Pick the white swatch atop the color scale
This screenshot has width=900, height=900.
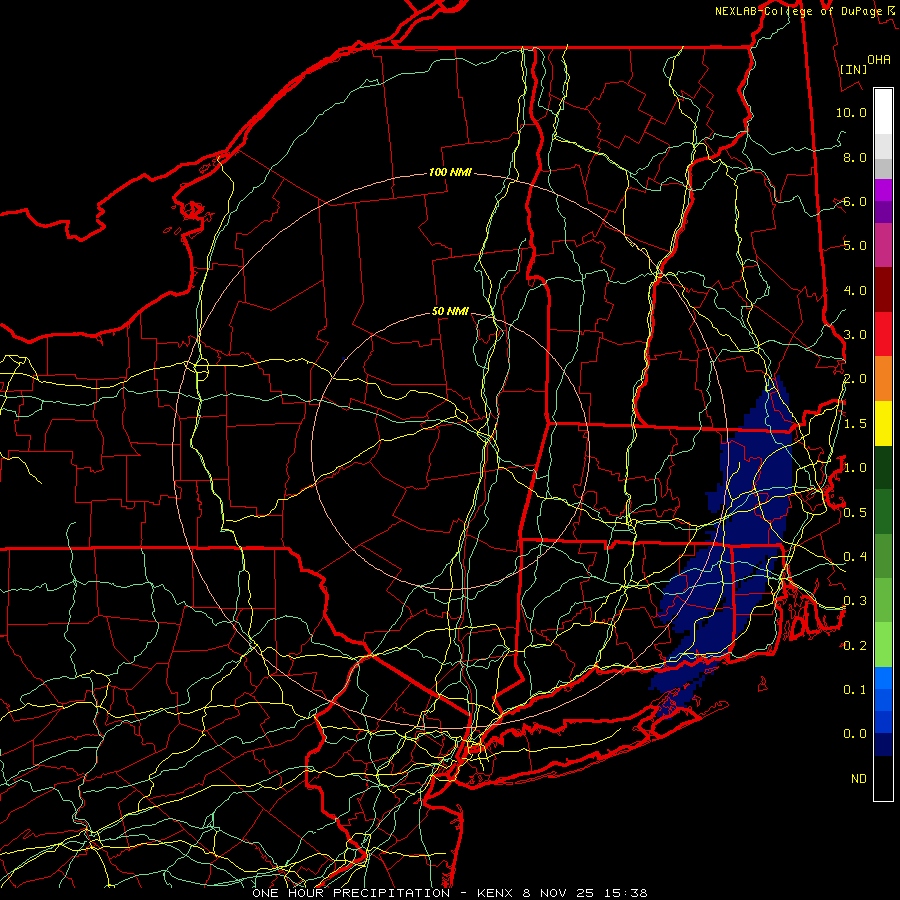(883, 111)
